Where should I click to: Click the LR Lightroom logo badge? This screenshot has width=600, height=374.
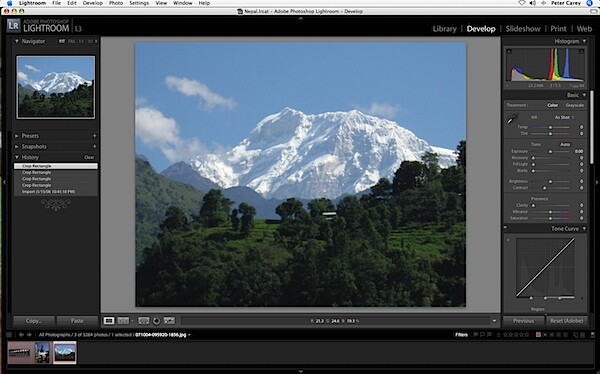click(x=13, y=26)
